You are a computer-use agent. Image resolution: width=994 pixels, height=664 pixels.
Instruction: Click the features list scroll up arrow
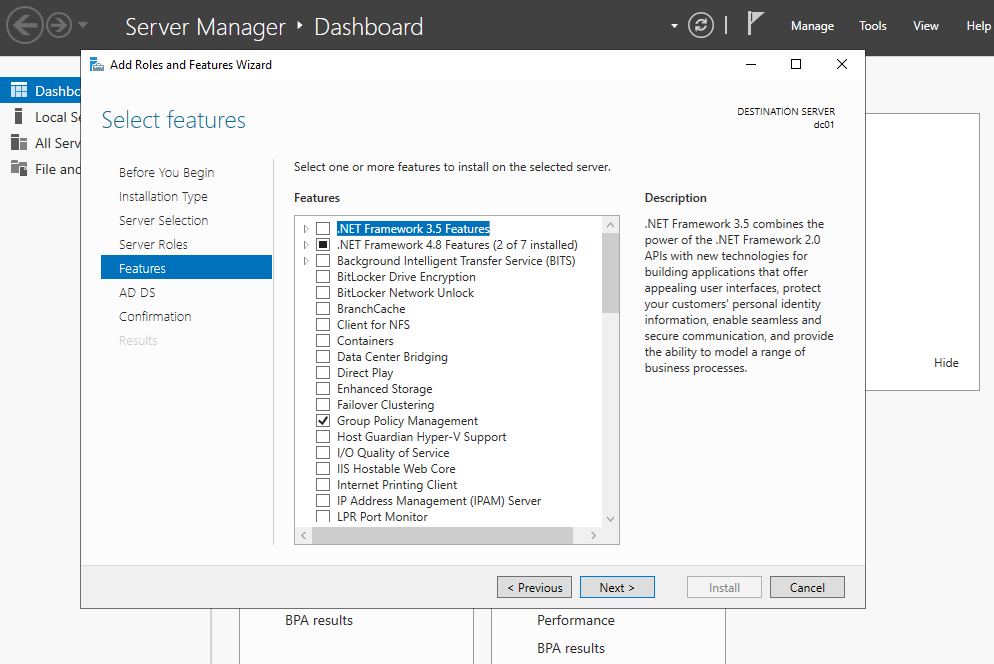610,225
